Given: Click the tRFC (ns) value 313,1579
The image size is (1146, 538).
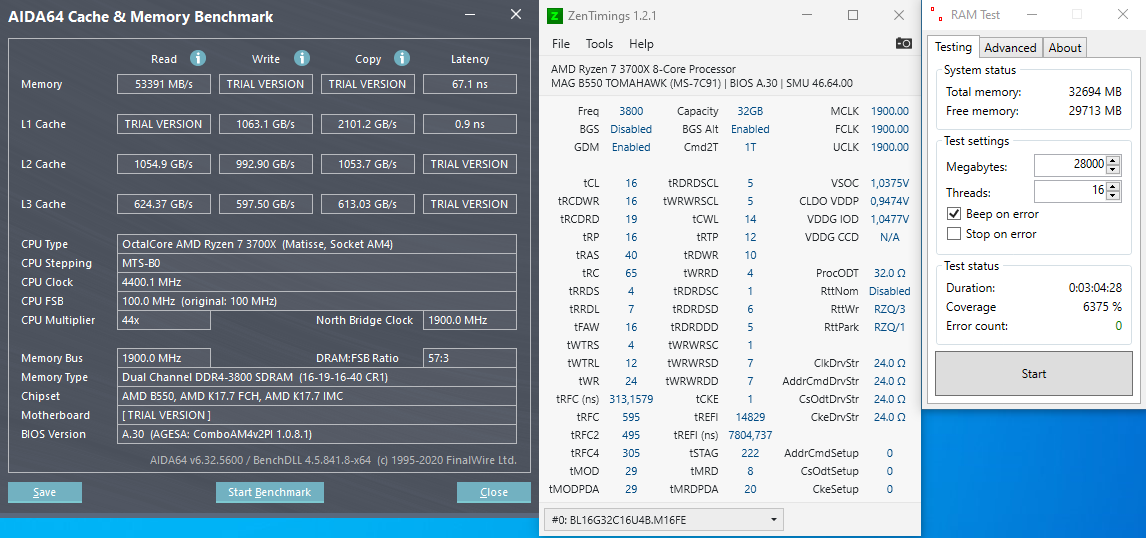Looking at the screenshot, I should [x=630, y=399].
